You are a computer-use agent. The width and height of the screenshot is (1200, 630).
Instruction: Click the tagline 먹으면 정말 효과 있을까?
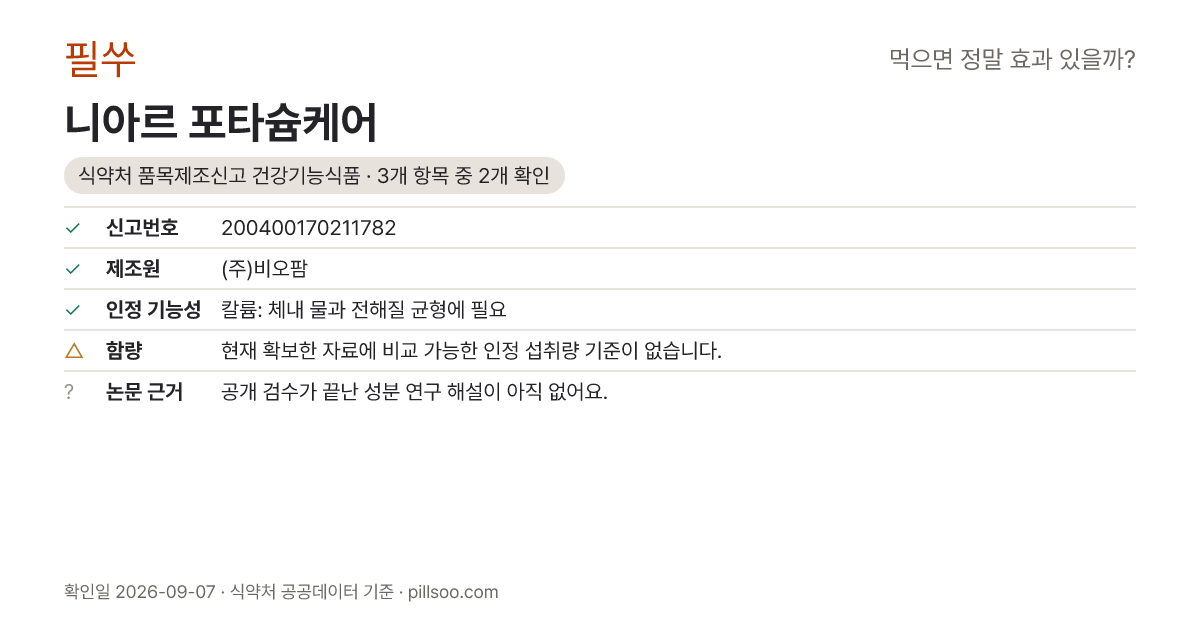1012,60
